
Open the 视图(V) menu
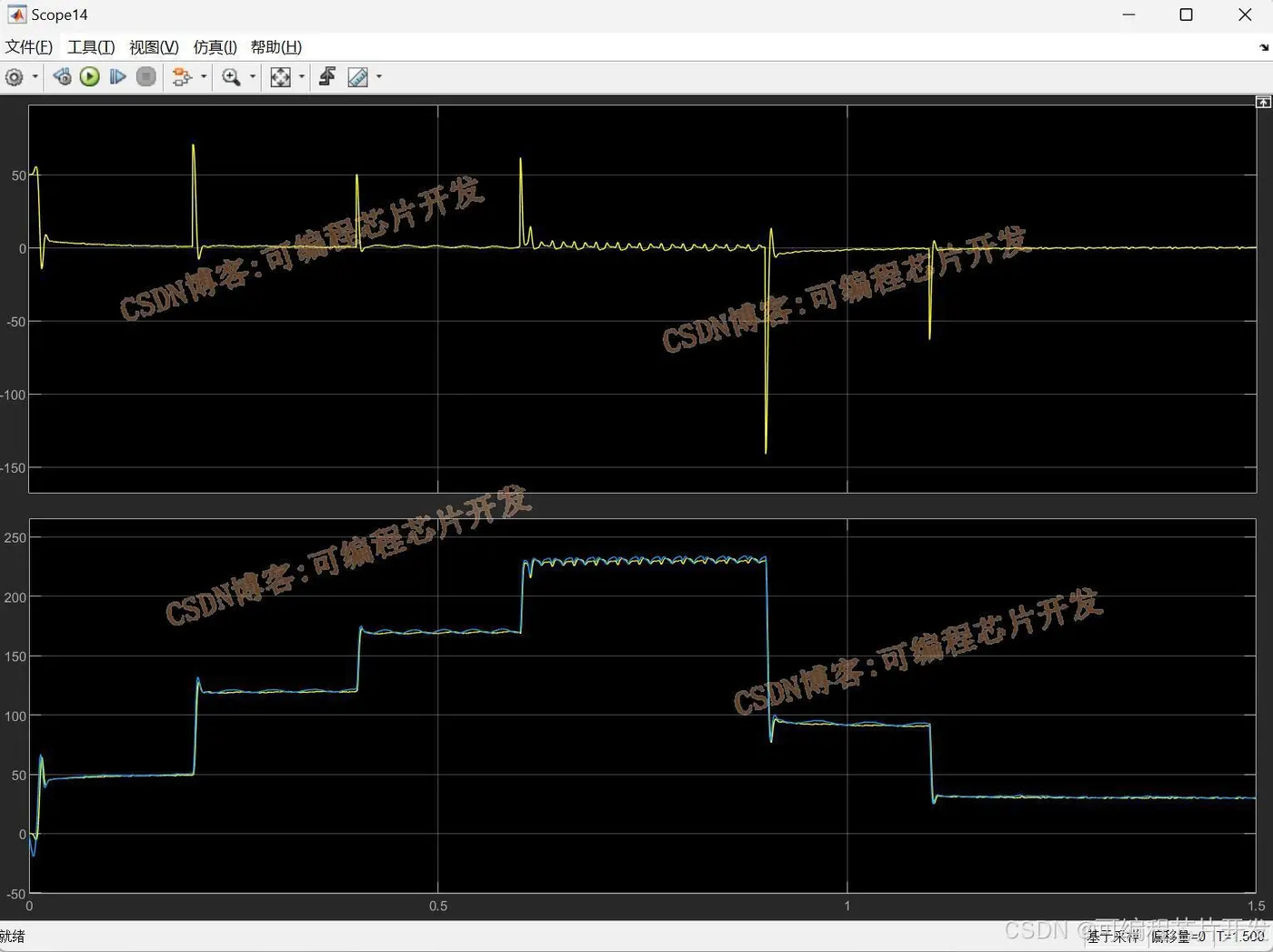tap(154, 47)
